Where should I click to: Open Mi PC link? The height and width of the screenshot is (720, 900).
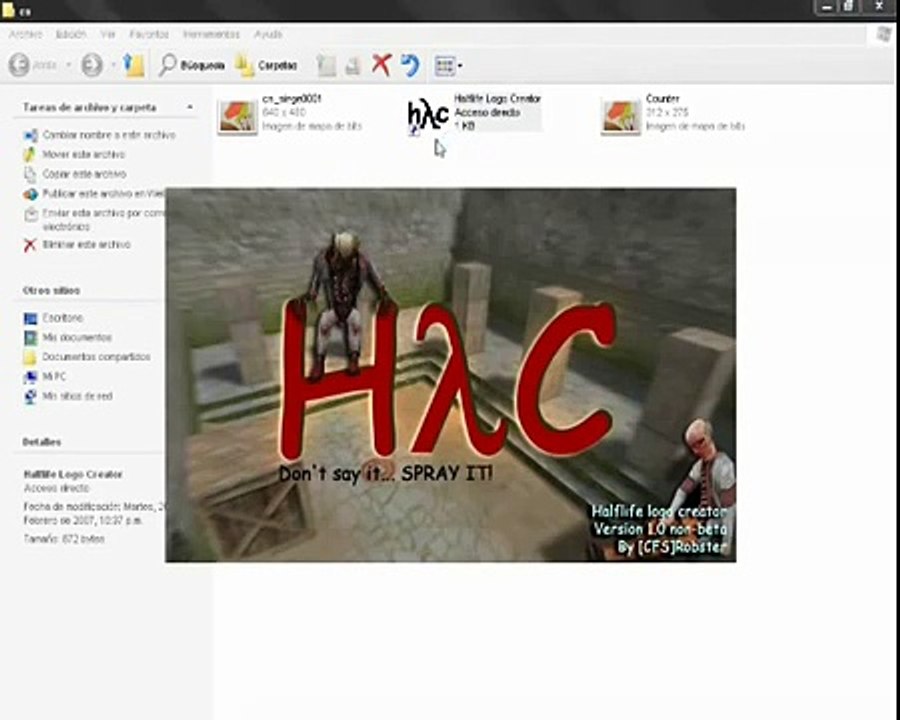(54, 376)
